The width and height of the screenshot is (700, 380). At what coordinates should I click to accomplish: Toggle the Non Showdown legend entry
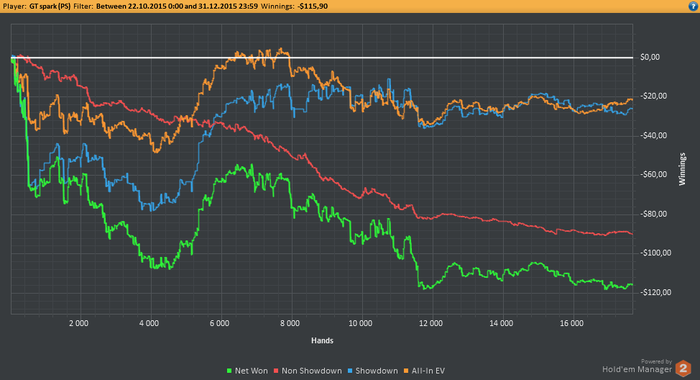308,371
